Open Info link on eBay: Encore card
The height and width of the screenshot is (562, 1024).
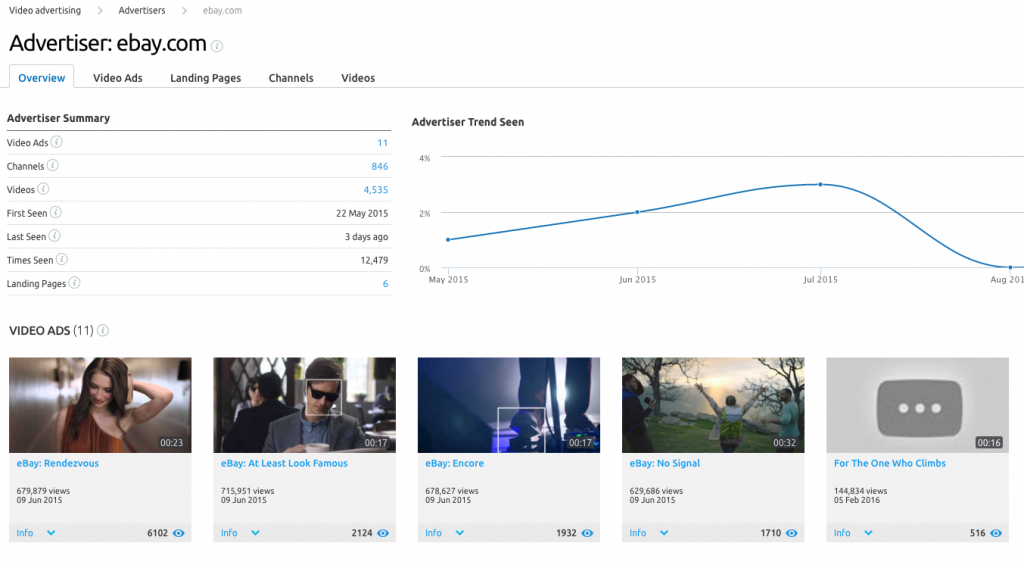(434, 533)
